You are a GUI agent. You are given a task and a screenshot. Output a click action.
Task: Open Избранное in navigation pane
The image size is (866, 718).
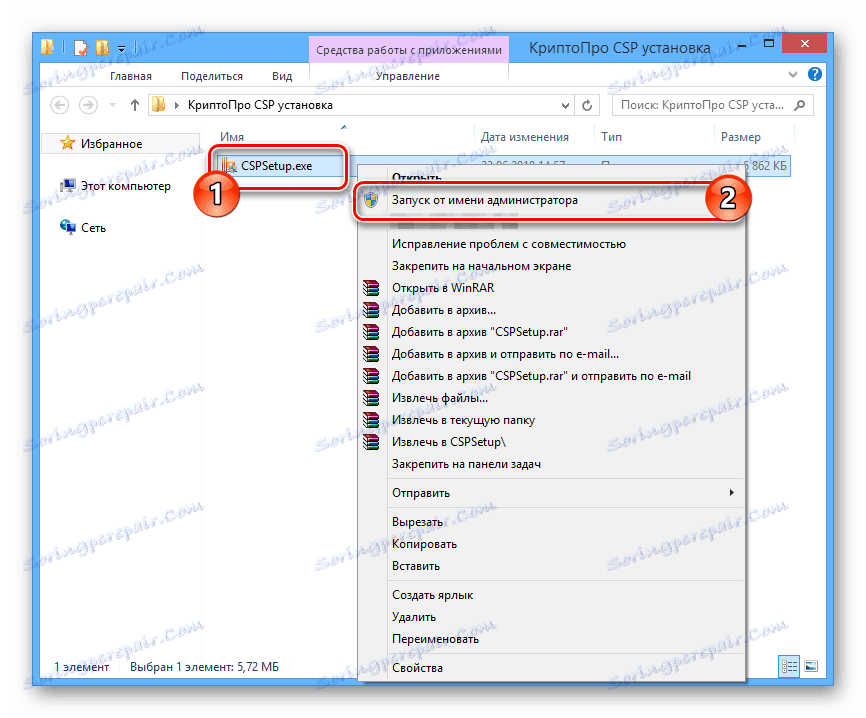click(x=112, y=144)
